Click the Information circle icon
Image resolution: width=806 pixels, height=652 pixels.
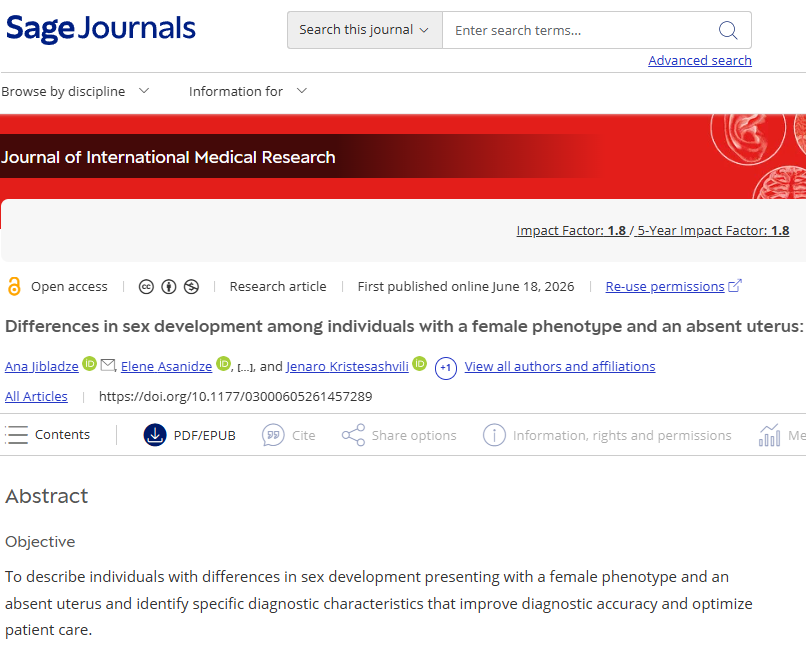tap(494, 435)
